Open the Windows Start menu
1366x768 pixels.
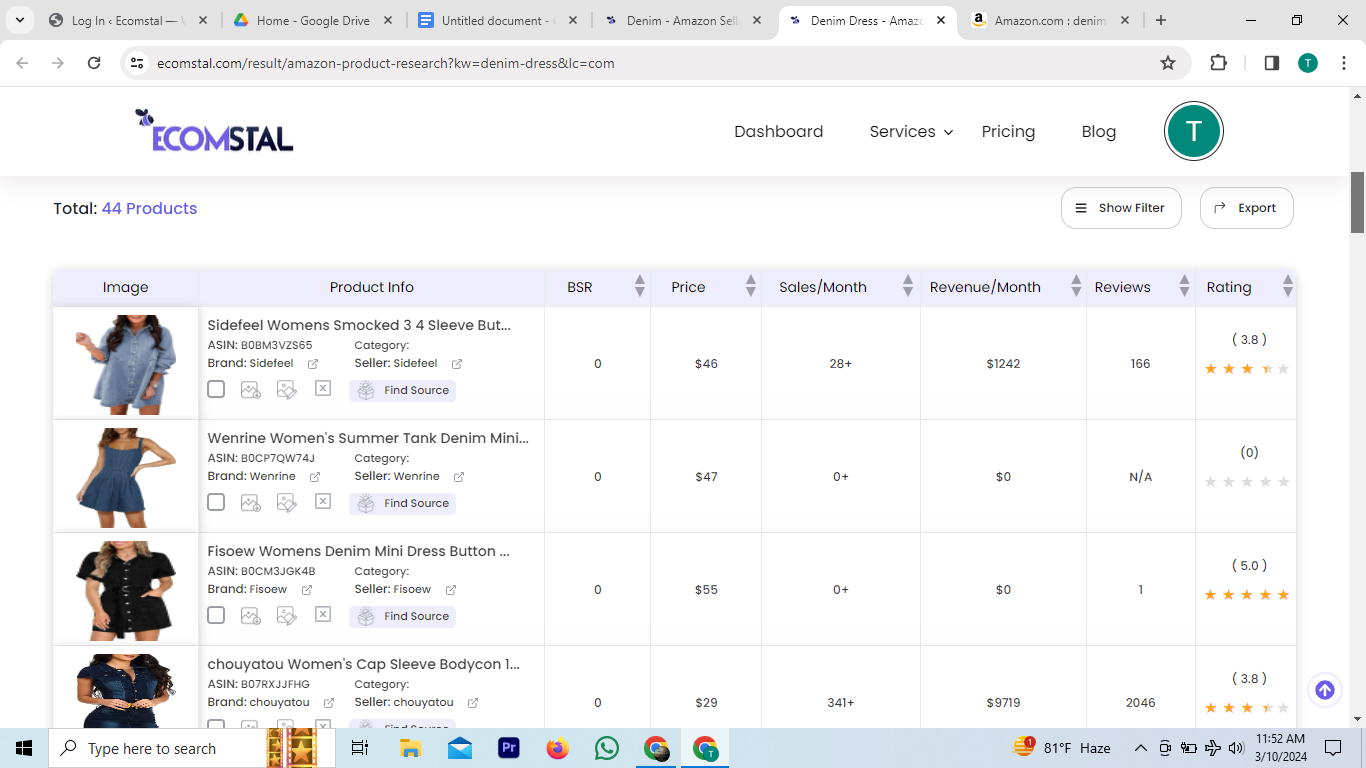24,748
